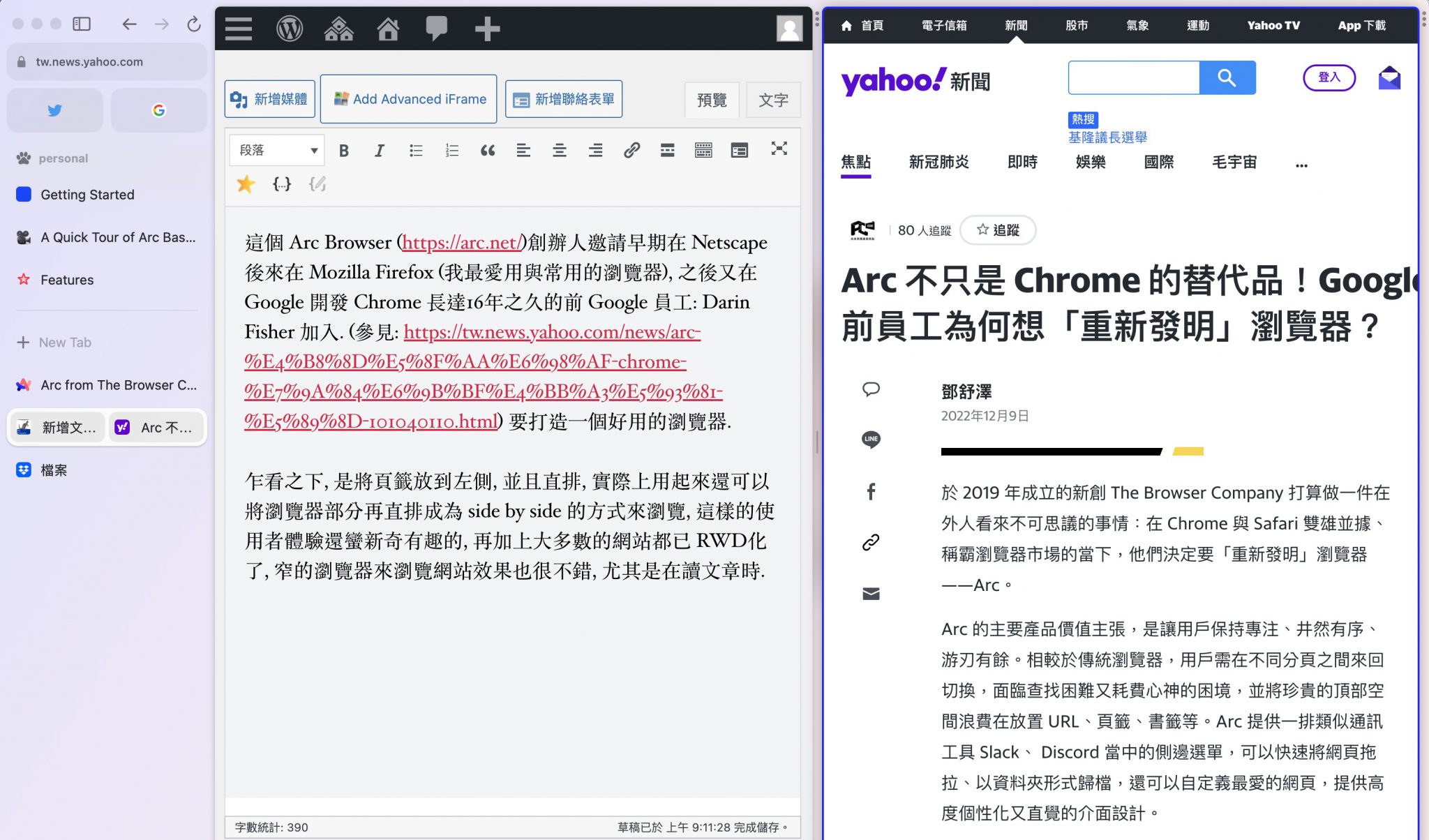Open the arc.net link in the editor

point(462,242)
